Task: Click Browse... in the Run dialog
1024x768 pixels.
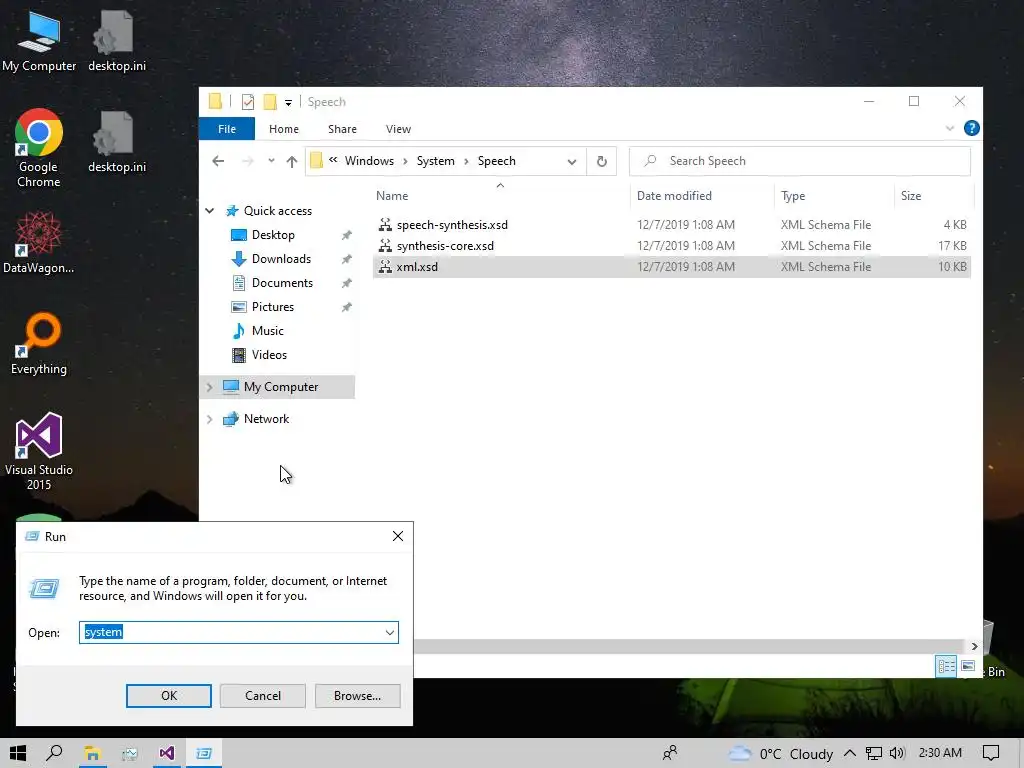Action: click(357, 696)
